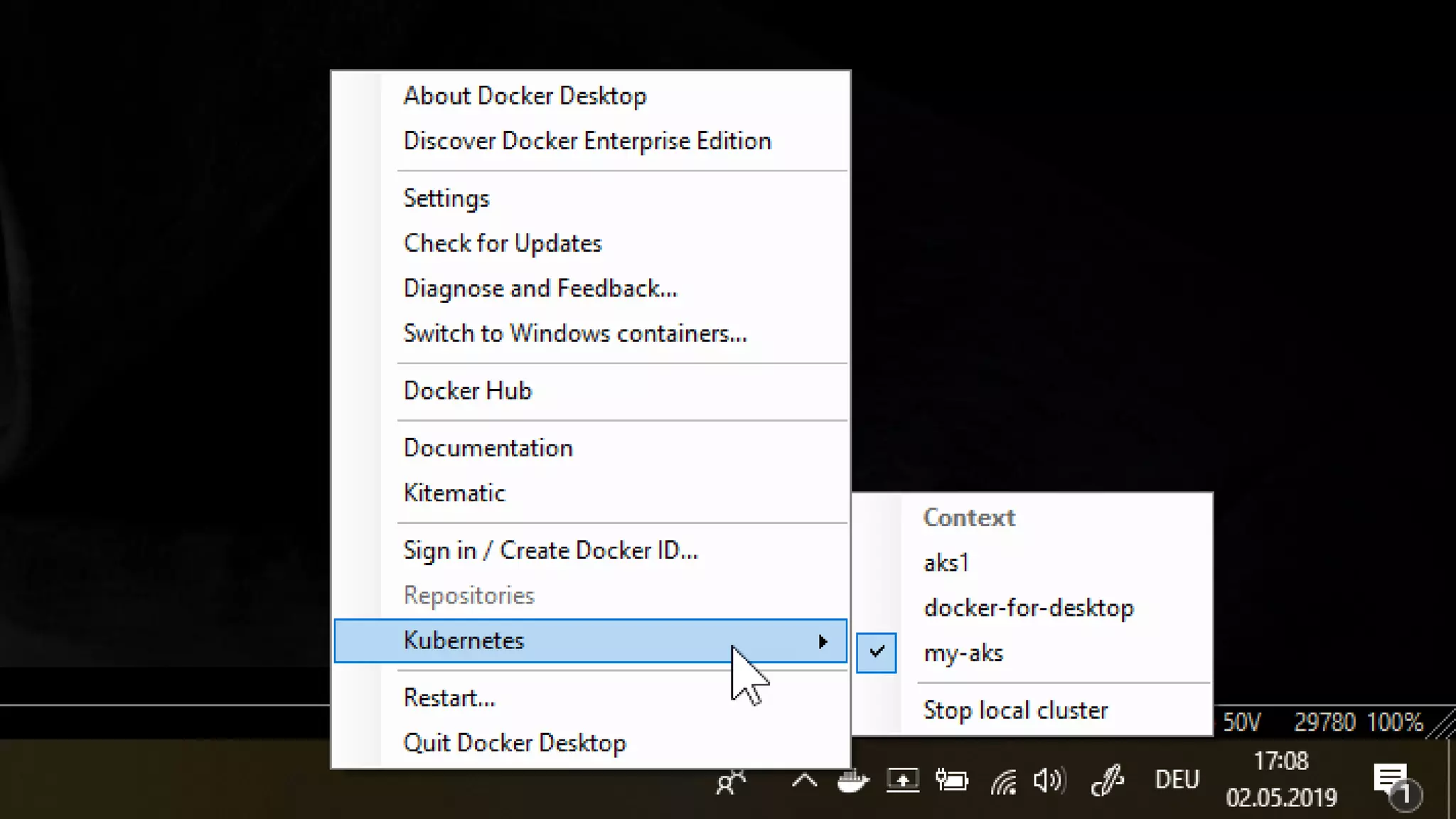Quit Docker Desktop from the menu
Image resolution: width=1456 pixels, height=819 pixels.
(514, 743)
